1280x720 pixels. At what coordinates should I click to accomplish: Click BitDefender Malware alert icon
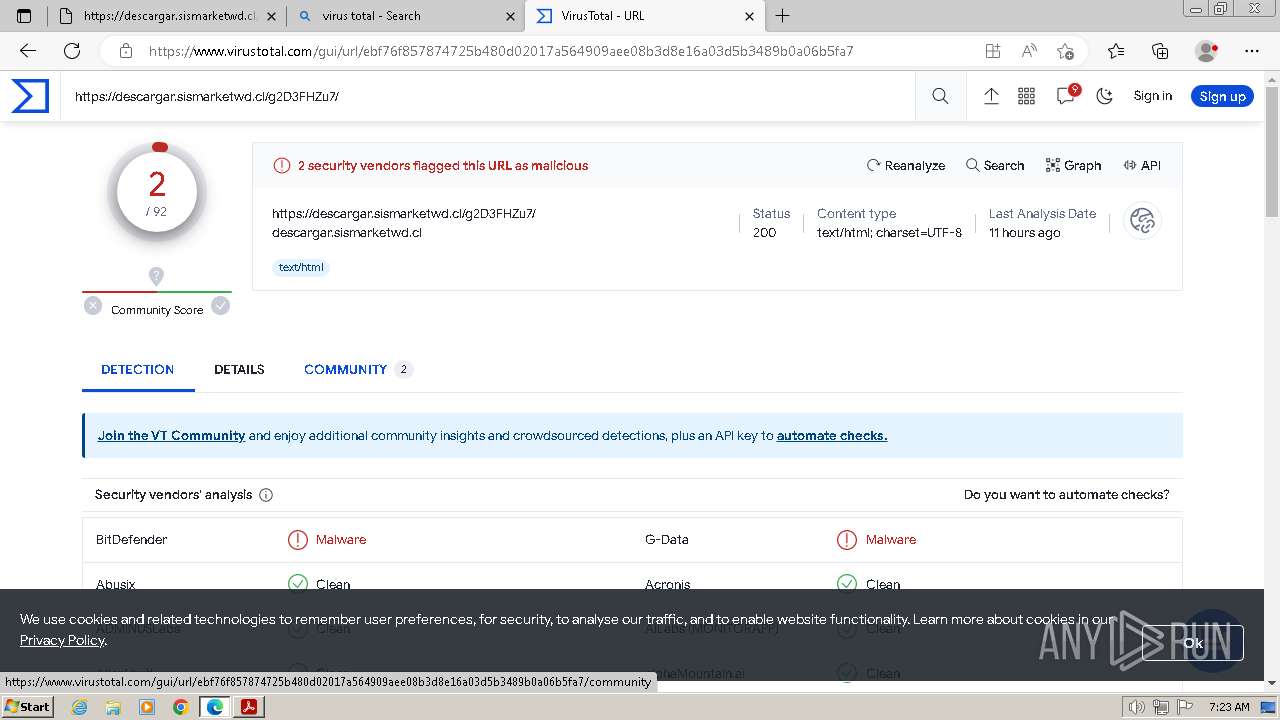coord(298,540)
